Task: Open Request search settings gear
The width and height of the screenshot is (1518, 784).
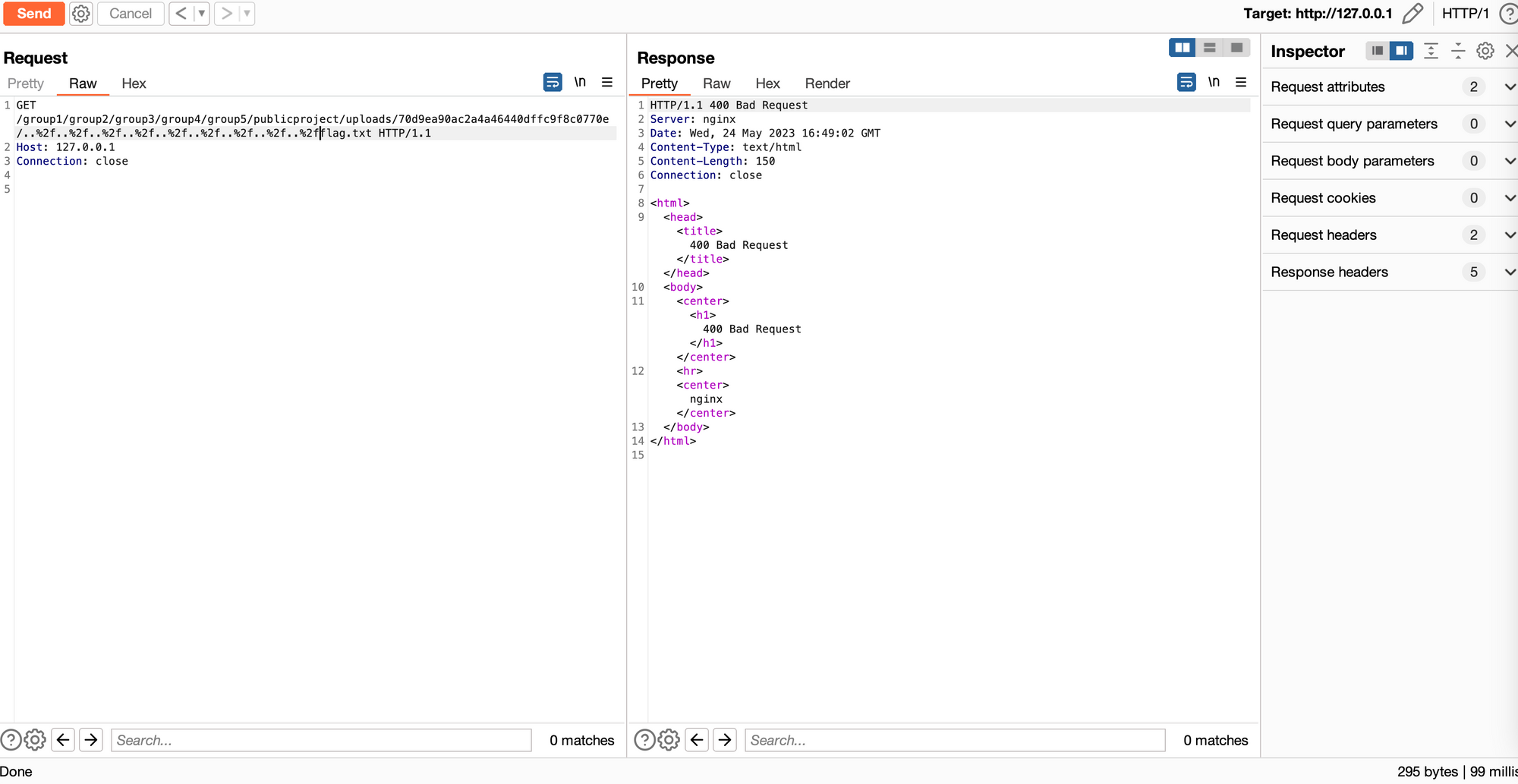Action: (35, 740)
